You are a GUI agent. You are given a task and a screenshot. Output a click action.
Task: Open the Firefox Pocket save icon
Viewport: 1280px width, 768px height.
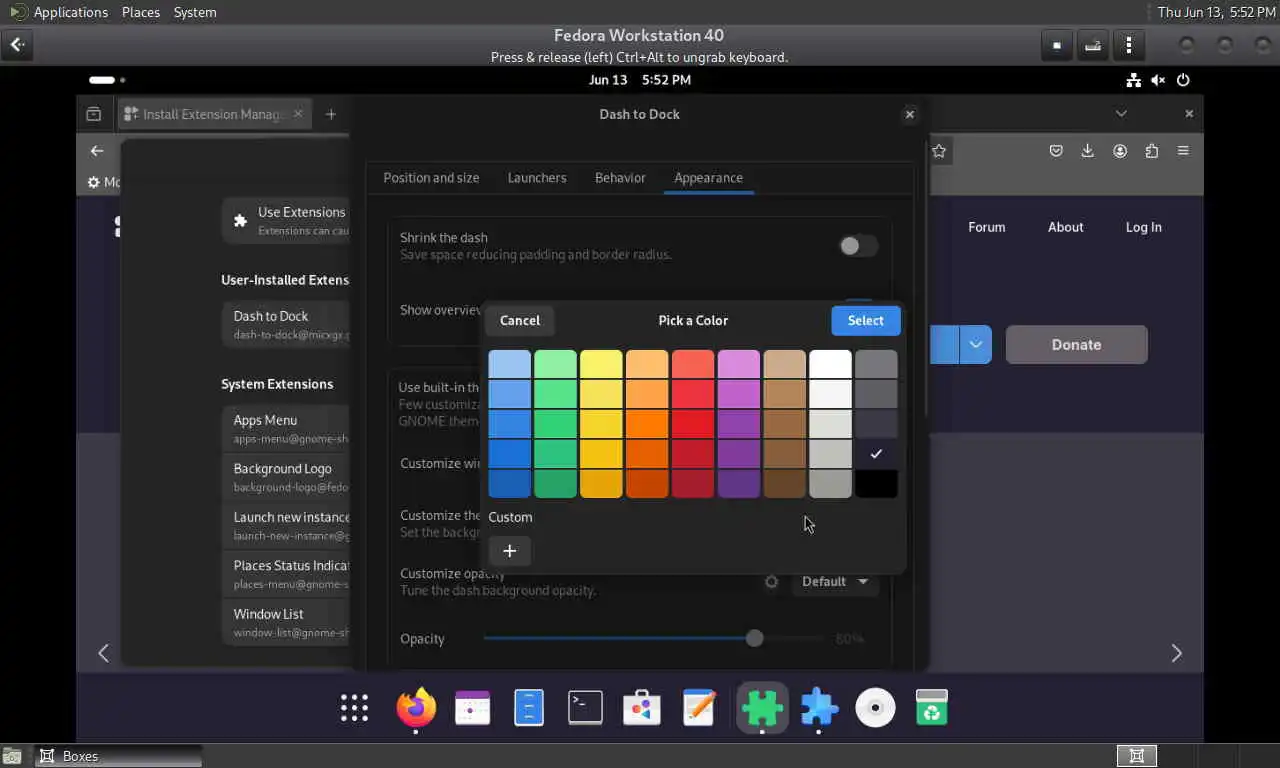tap(1056, 151)
